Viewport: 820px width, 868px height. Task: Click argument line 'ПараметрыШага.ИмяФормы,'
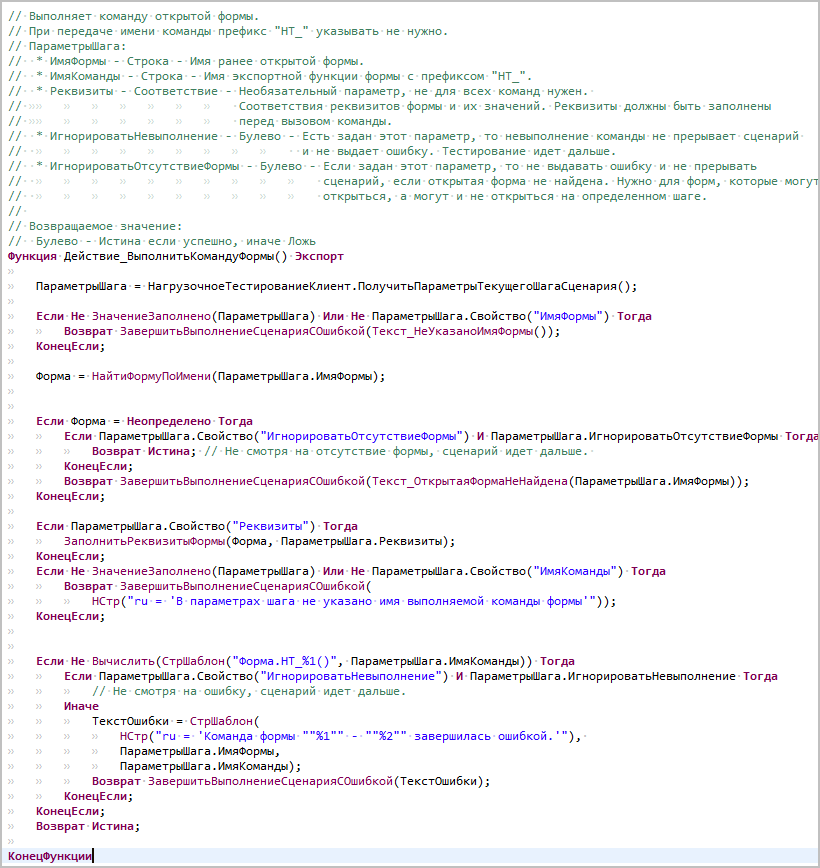tap(200, 751)
